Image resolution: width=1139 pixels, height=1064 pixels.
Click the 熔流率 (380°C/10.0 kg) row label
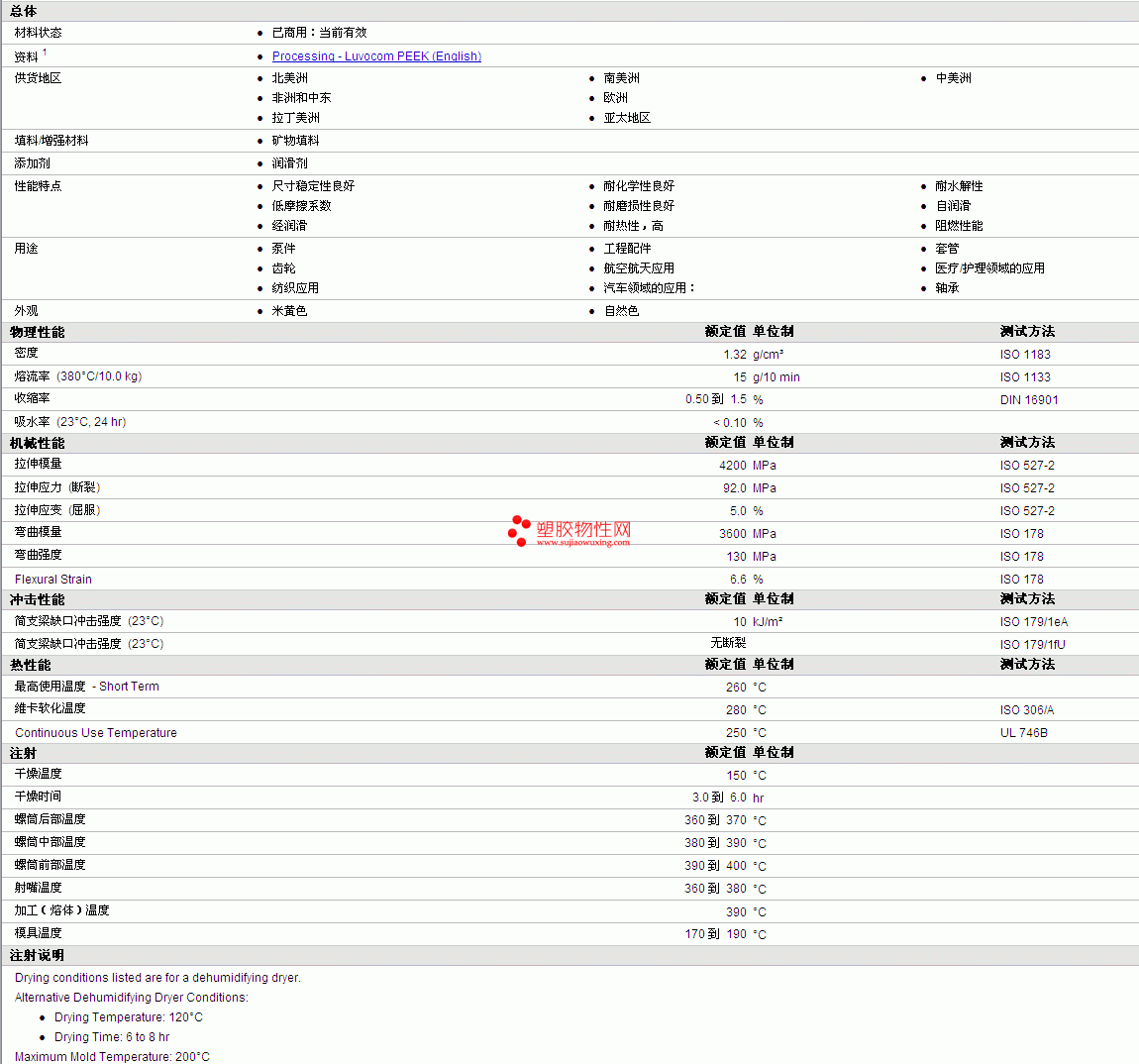[77, 376]
